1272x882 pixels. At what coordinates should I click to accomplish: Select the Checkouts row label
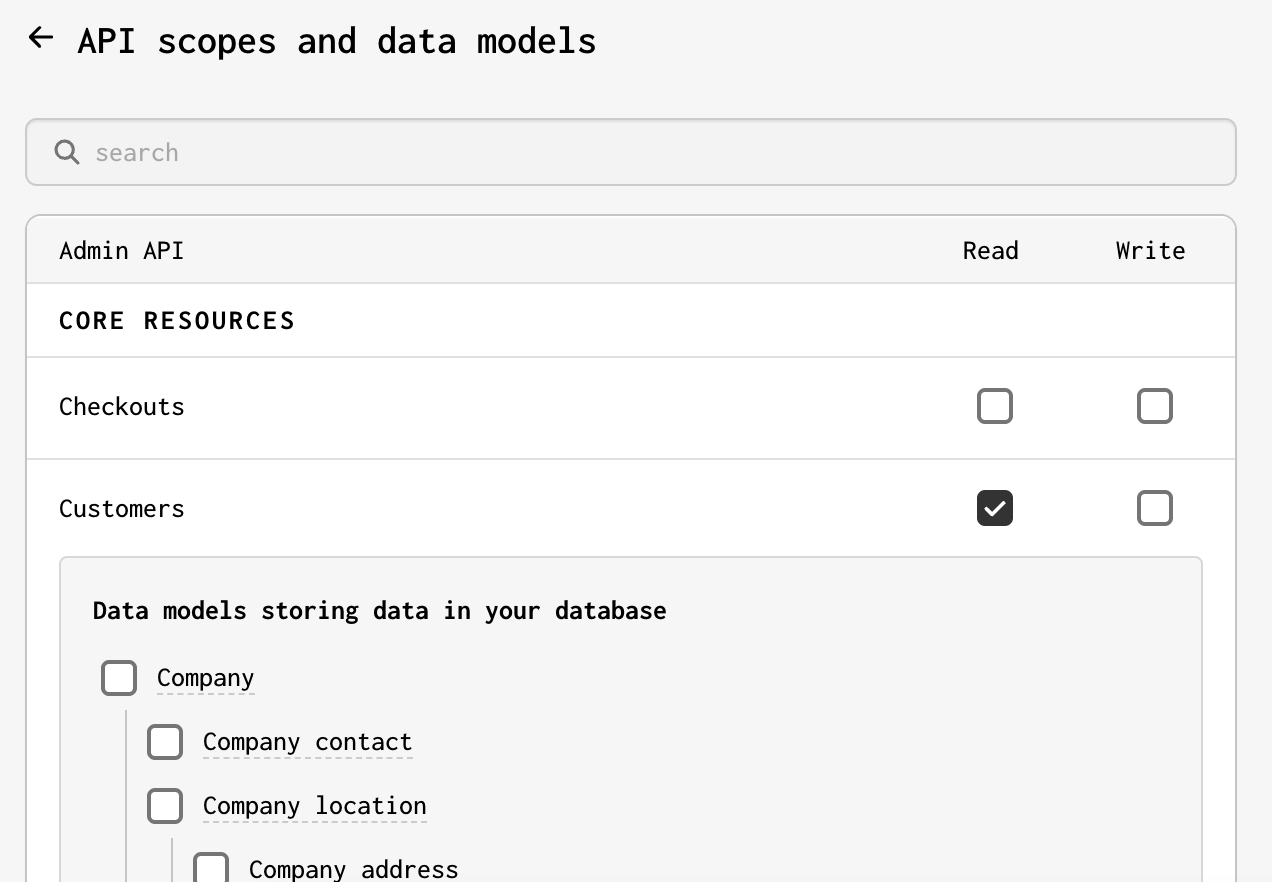click(x=122, y=407)
